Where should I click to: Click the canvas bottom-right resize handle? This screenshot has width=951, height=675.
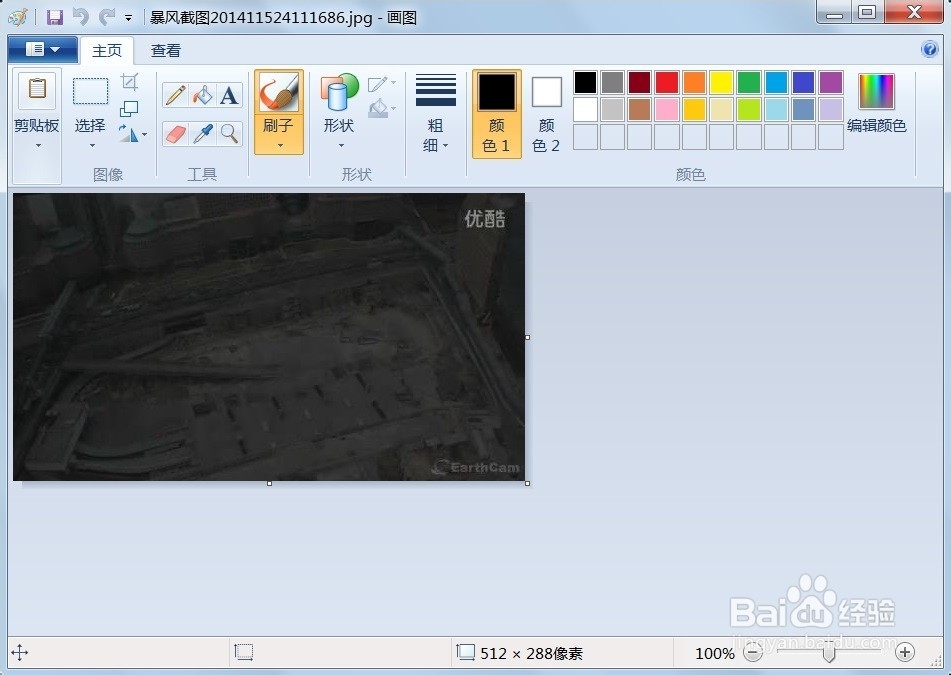(x=528, y=483)
